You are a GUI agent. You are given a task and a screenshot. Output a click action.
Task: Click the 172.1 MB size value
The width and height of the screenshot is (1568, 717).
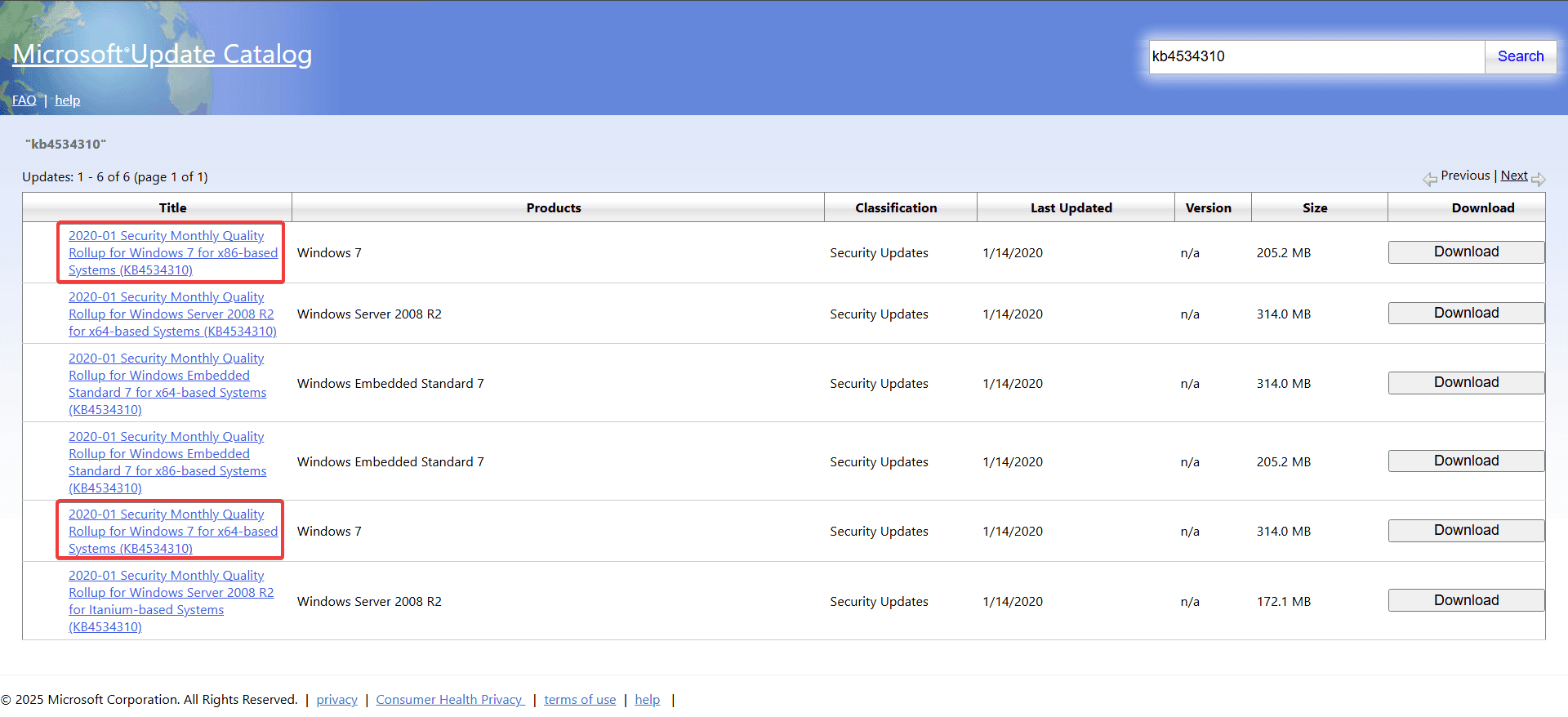pyautogui.click(x=1284, y=602)
